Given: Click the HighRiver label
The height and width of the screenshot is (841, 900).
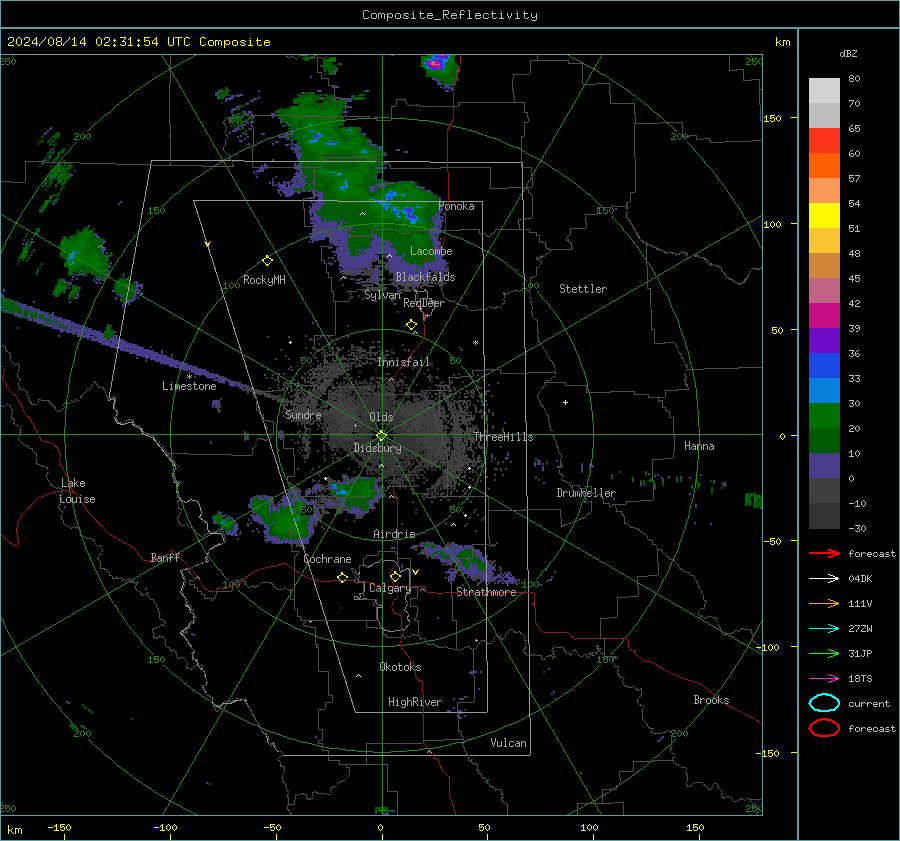Looking at the screenshot, I should pyautogui.click(x=415, y=702).
